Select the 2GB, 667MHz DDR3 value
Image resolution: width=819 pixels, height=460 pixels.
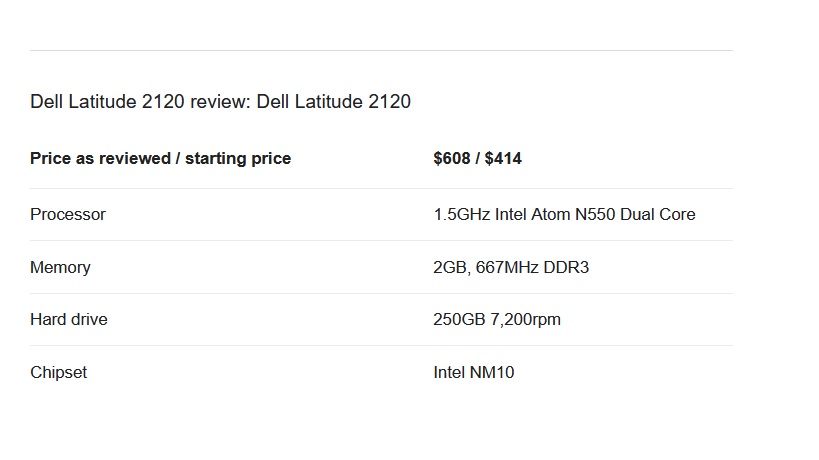pyautogui.click(x=511, y=267)
